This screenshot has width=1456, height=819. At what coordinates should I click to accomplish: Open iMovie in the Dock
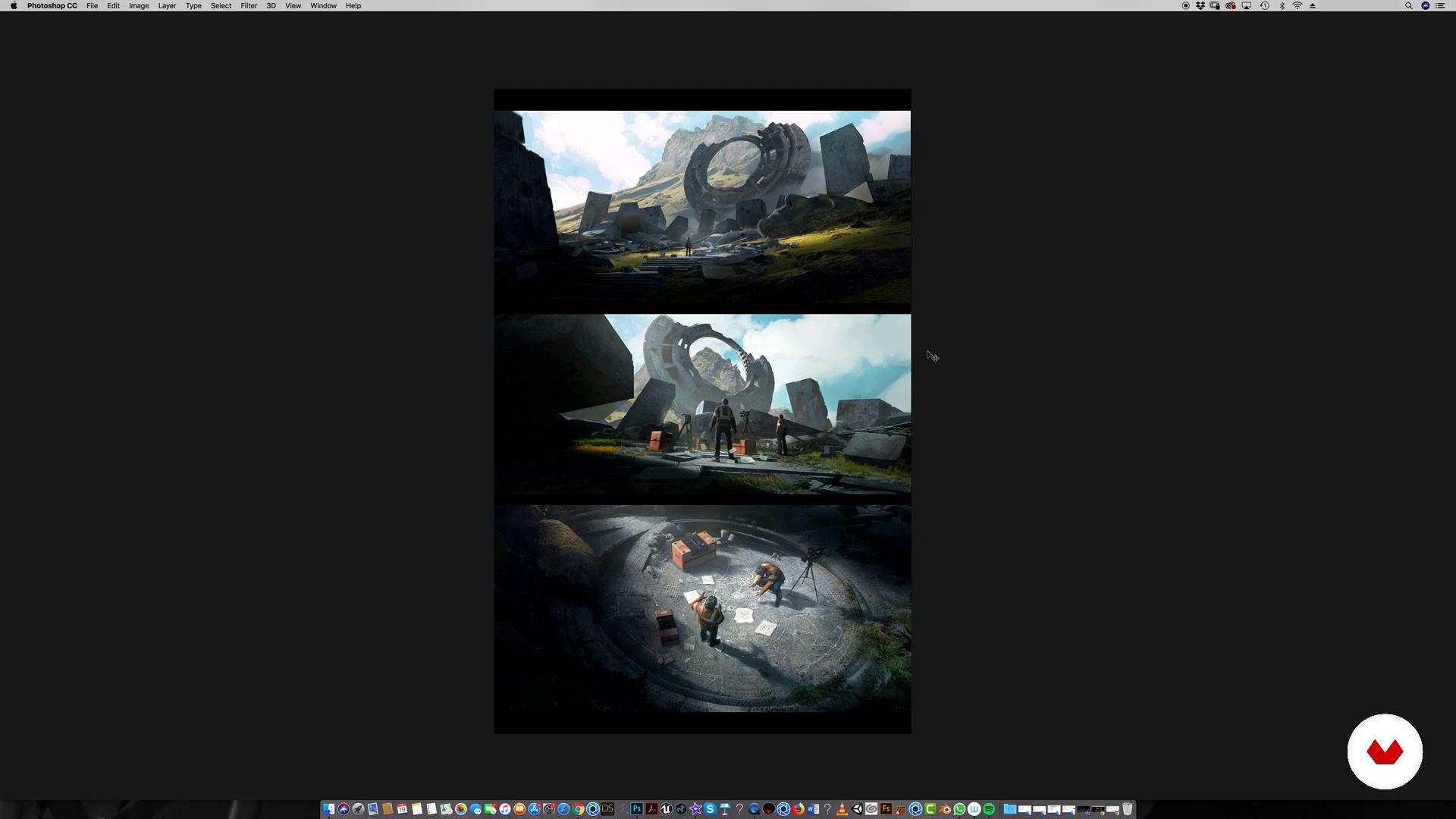pos(695,809)
